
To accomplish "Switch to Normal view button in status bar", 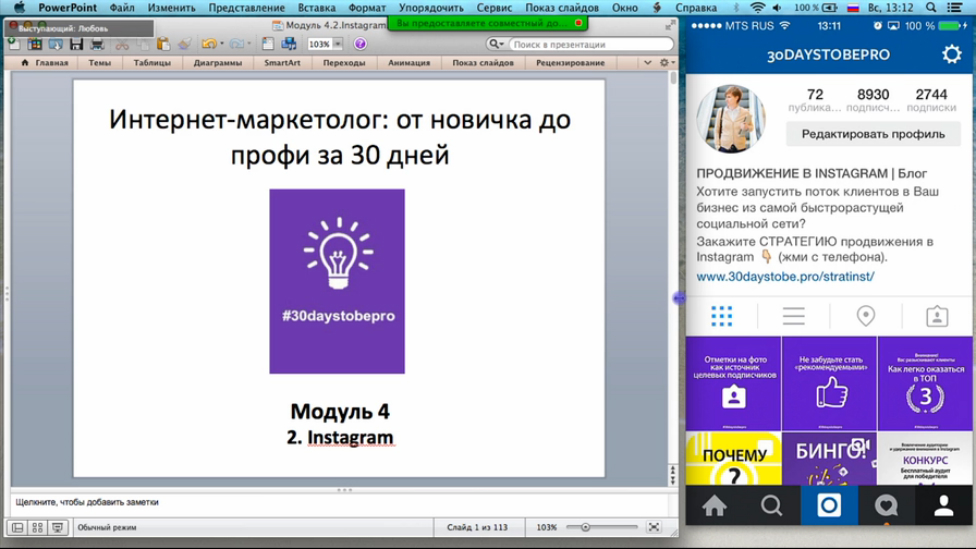I will (17, 528).
